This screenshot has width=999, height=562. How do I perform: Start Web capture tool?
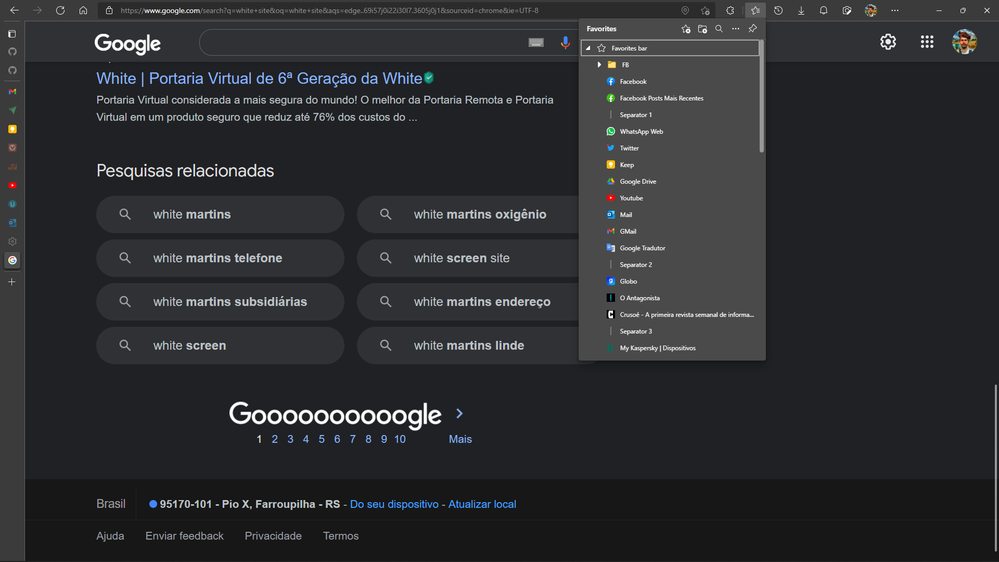click(847, 10)
